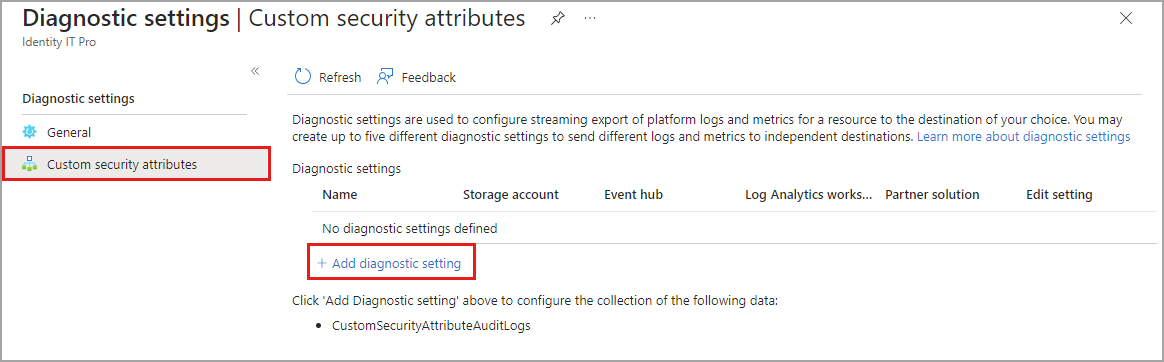Click the Name column header
This screenshot has height=362, width=1164.
click(x=340, y=194)
